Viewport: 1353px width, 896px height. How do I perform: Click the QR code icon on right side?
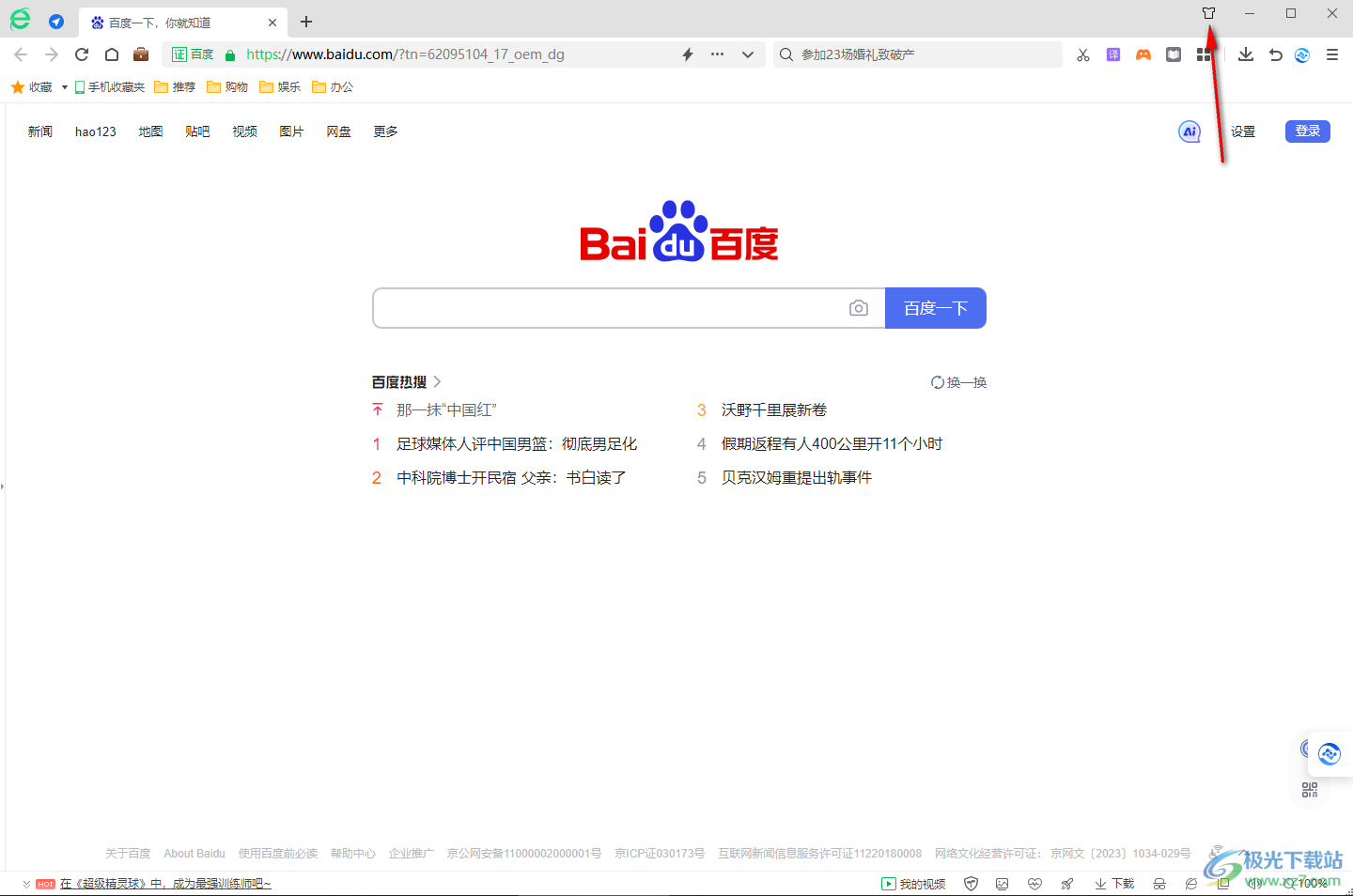pos(1310,790)
